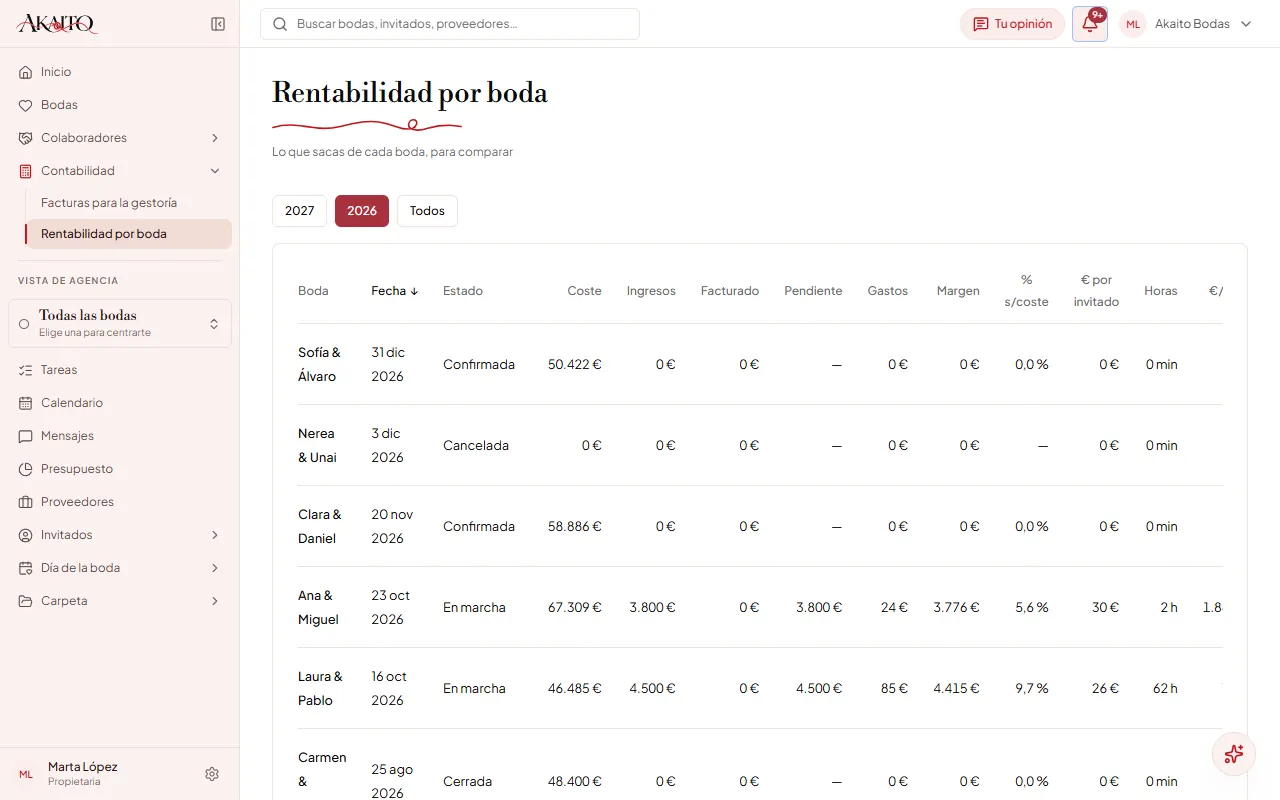This screenshot has height=800, width=1280.
Task: Select the 2026 year filter
Action: 362,211
